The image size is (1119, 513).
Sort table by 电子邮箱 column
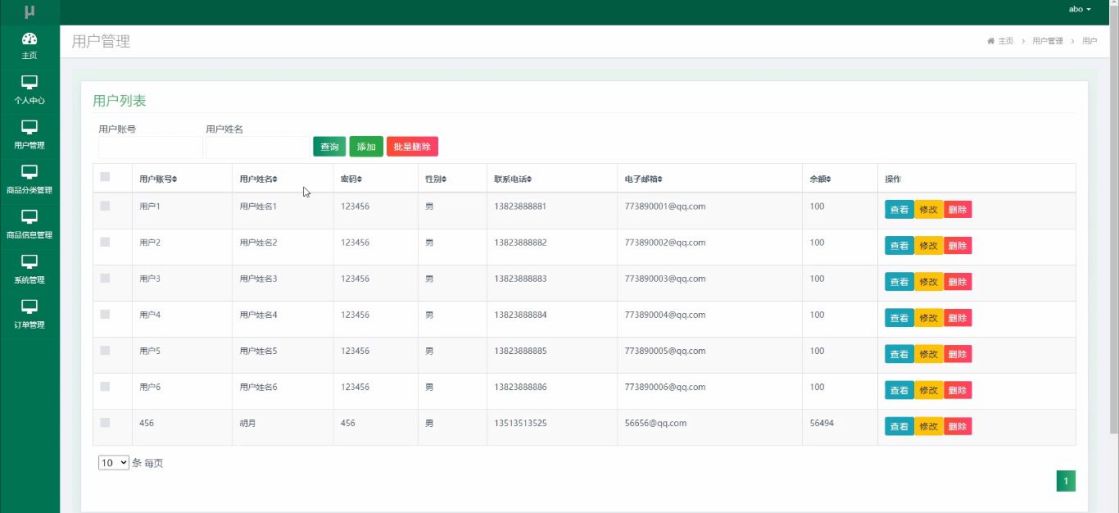(x=643, y=179)
